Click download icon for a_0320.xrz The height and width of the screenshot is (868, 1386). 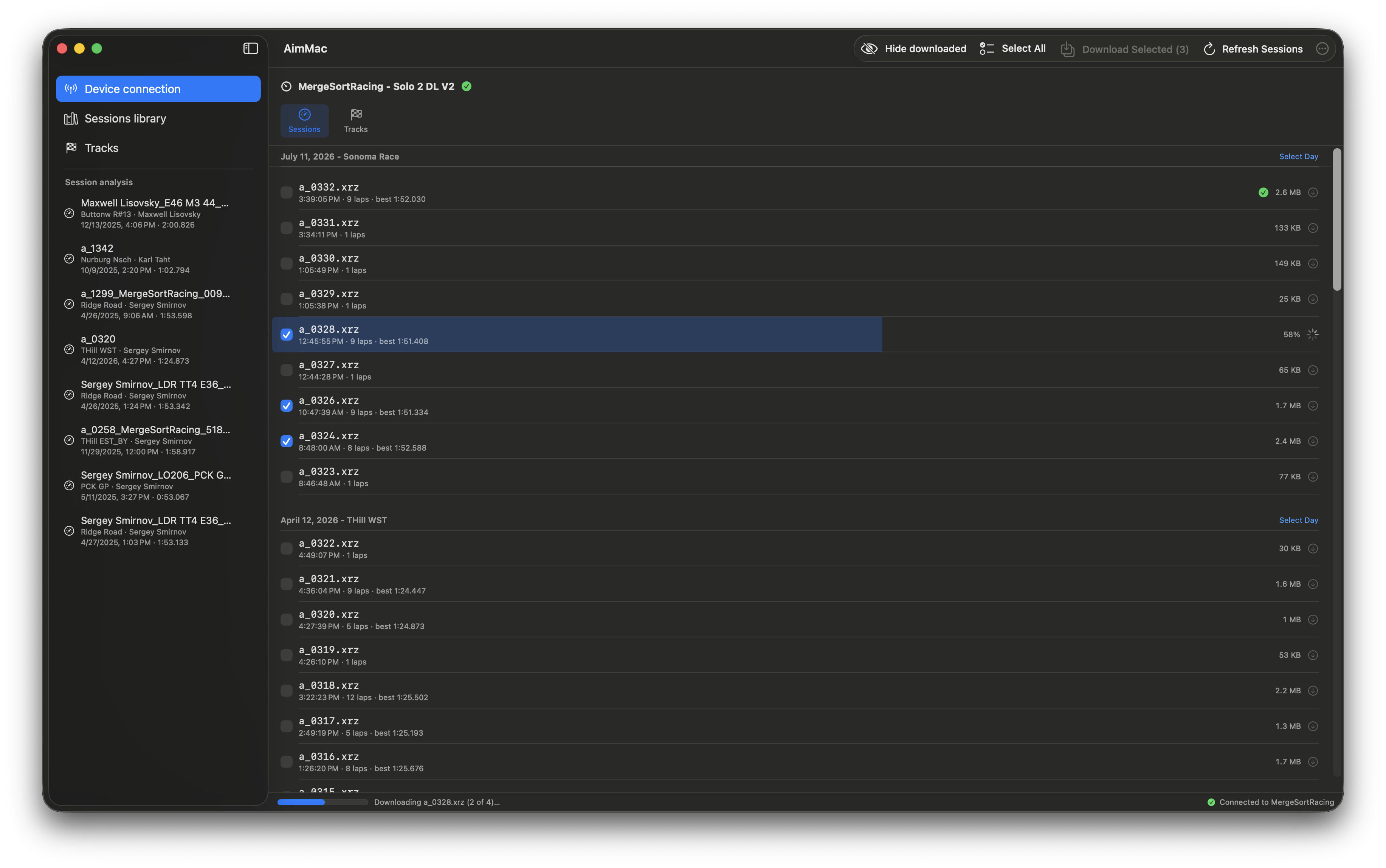[1313, 620]
